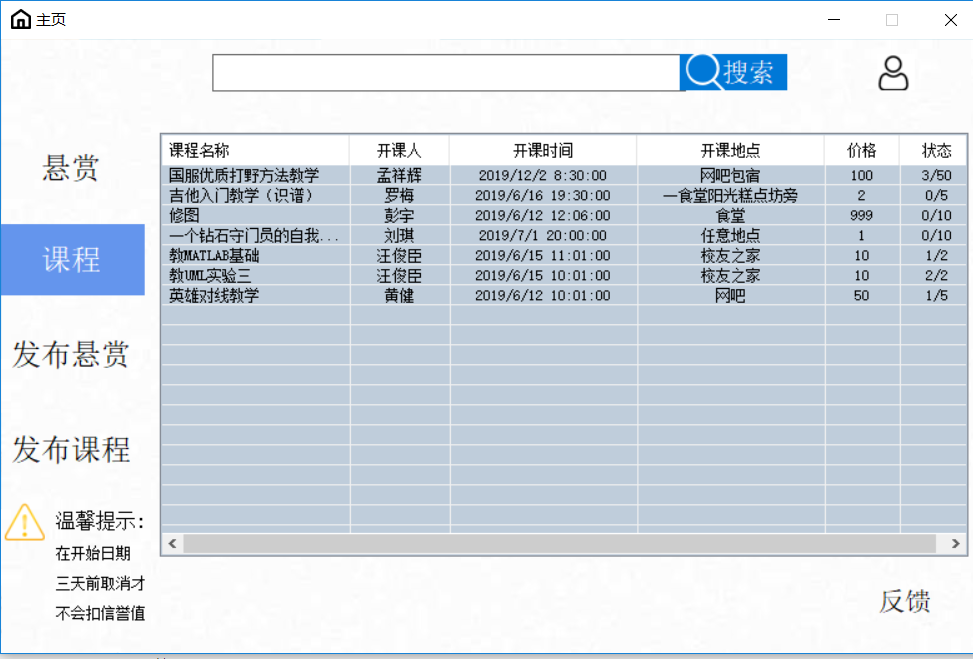Image resolution: width=973 pixels, height=659 pixels.
Task: Sort by 开课人 column header
Action: click(x=399, y=150)
